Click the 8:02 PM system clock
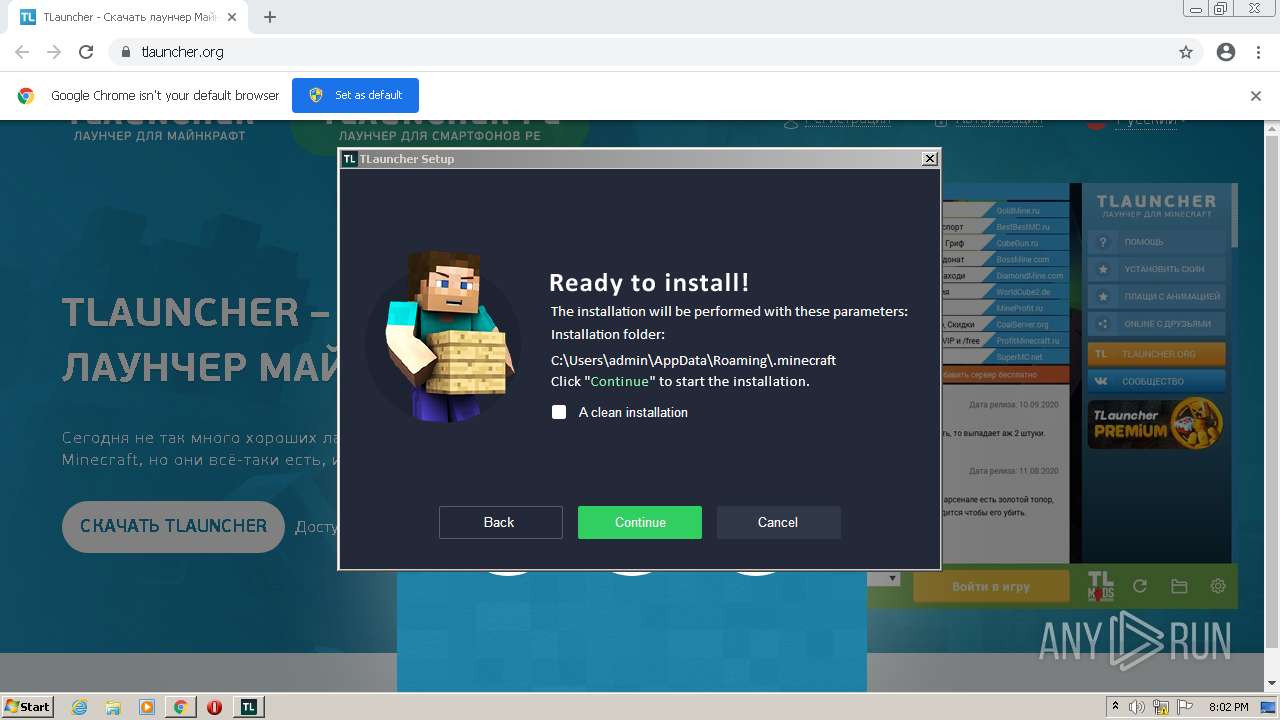The height and width of the screenshot is (720, 1280). coord(1228,707)
